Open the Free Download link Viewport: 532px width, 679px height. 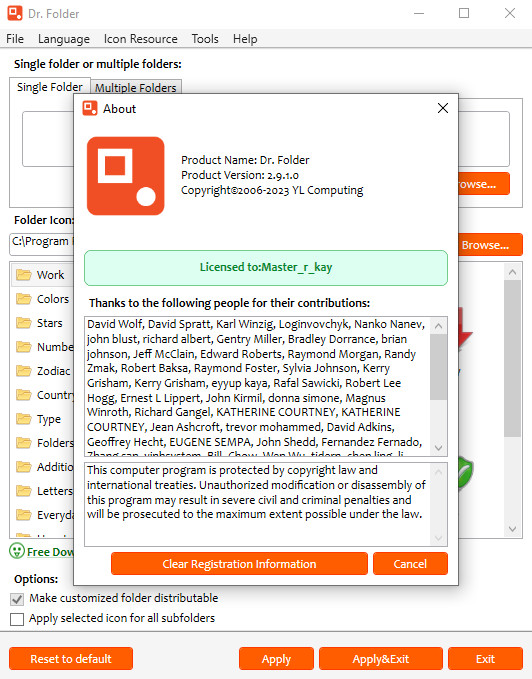[x=50, y=552]
